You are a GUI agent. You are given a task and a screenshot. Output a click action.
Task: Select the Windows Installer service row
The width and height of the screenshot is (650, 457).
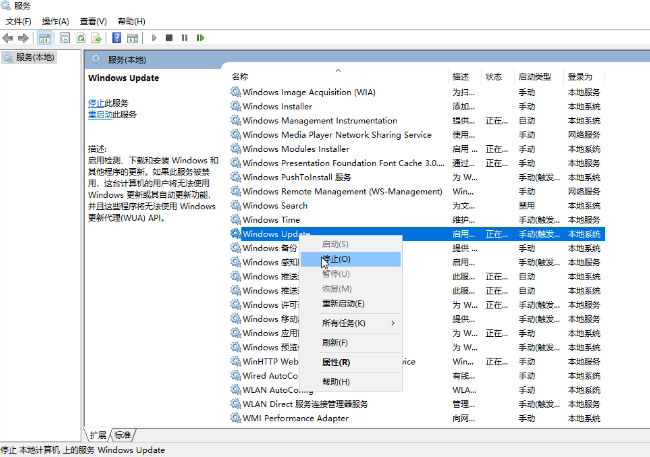point(417,106)
